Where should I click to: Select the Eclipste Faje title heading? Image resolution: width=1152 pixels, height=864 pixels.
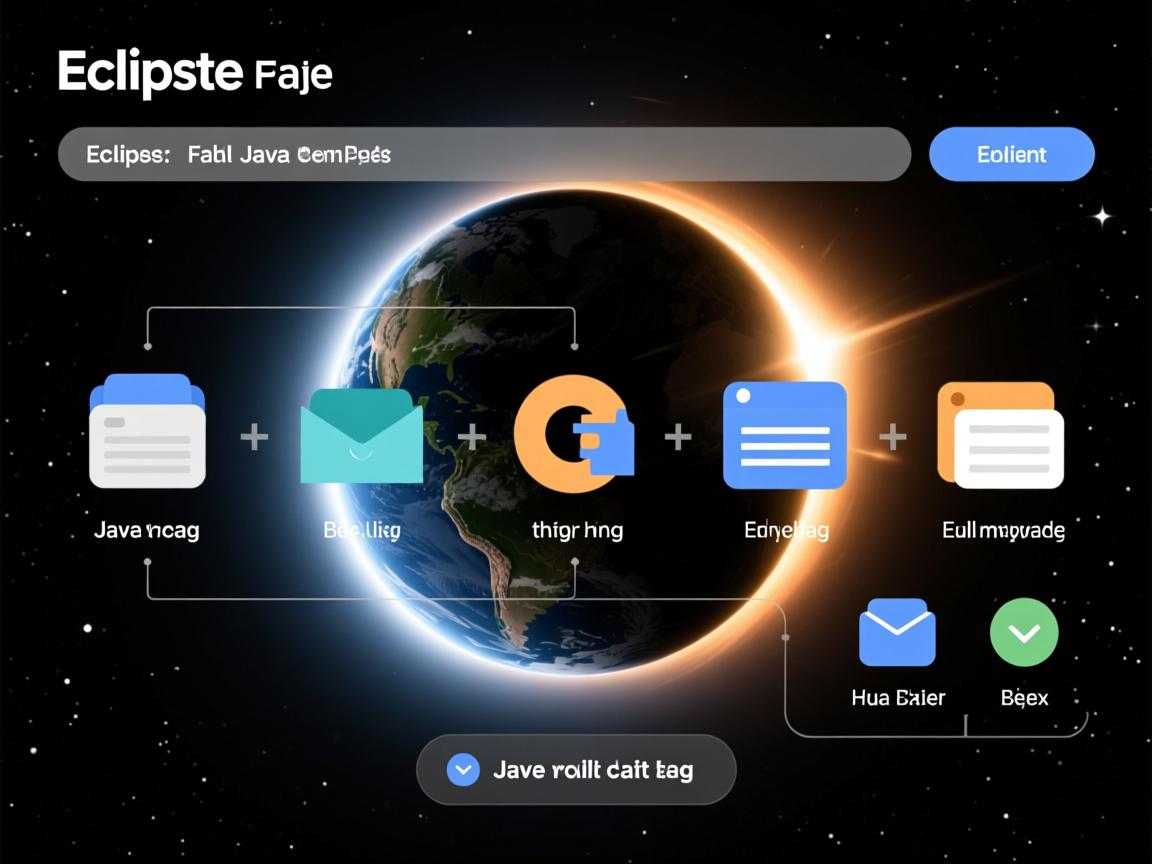coord(196,72)
